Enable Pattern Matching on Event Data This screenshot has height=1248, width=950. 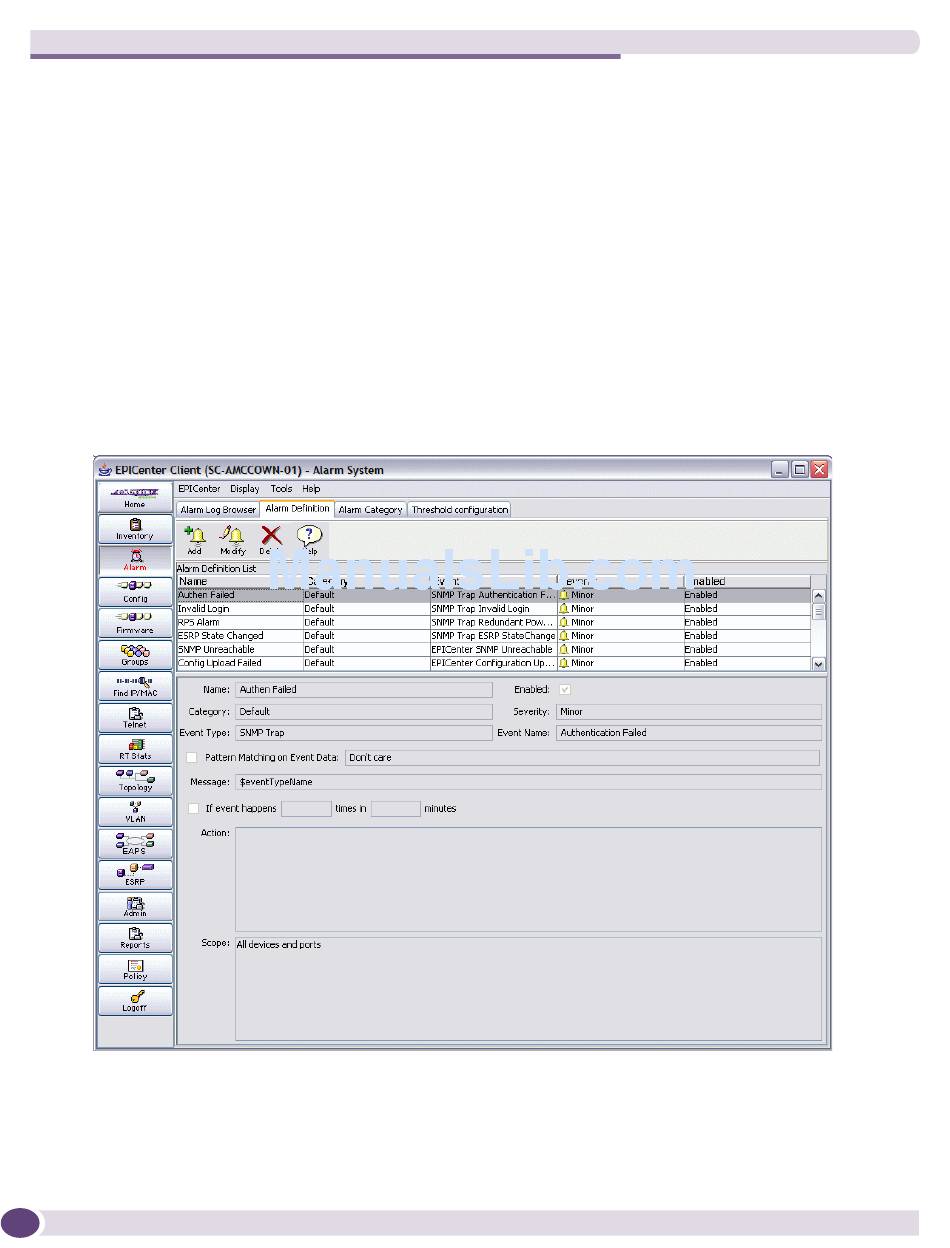[192, 758]
